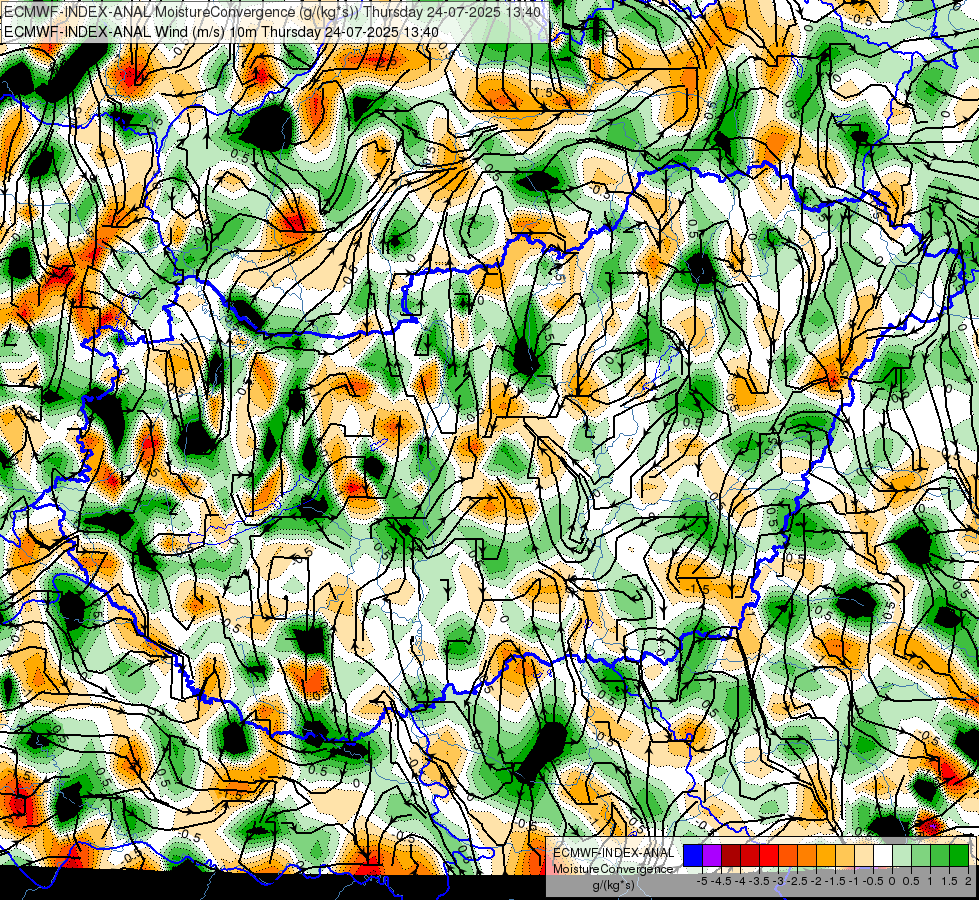Click the -2.5 tick label on the color scale
Viewport: 979px width, 900px height.
click(x=797, y=881)
